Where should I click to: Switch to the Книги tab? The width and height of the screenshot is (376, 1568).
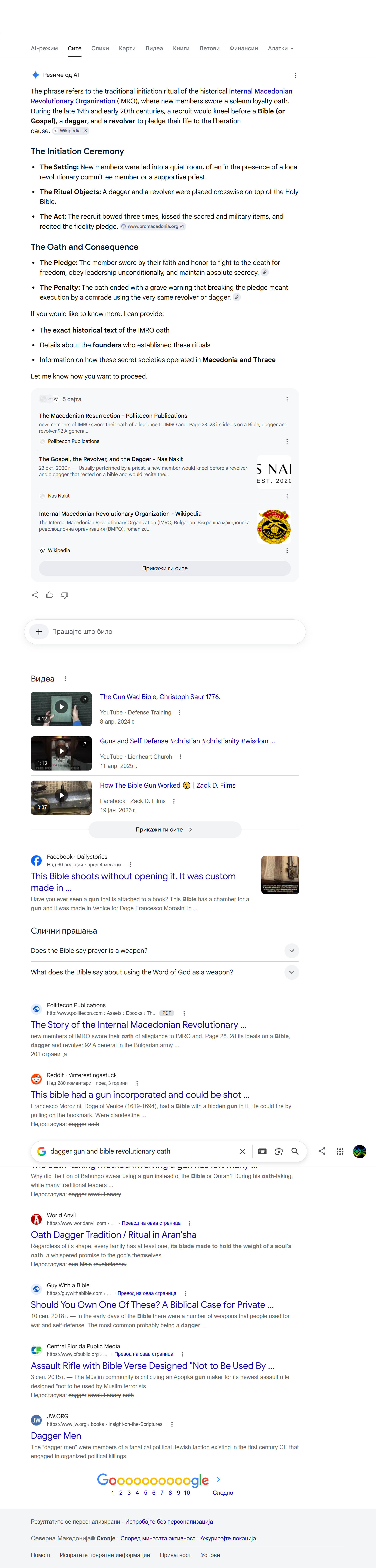181,49
